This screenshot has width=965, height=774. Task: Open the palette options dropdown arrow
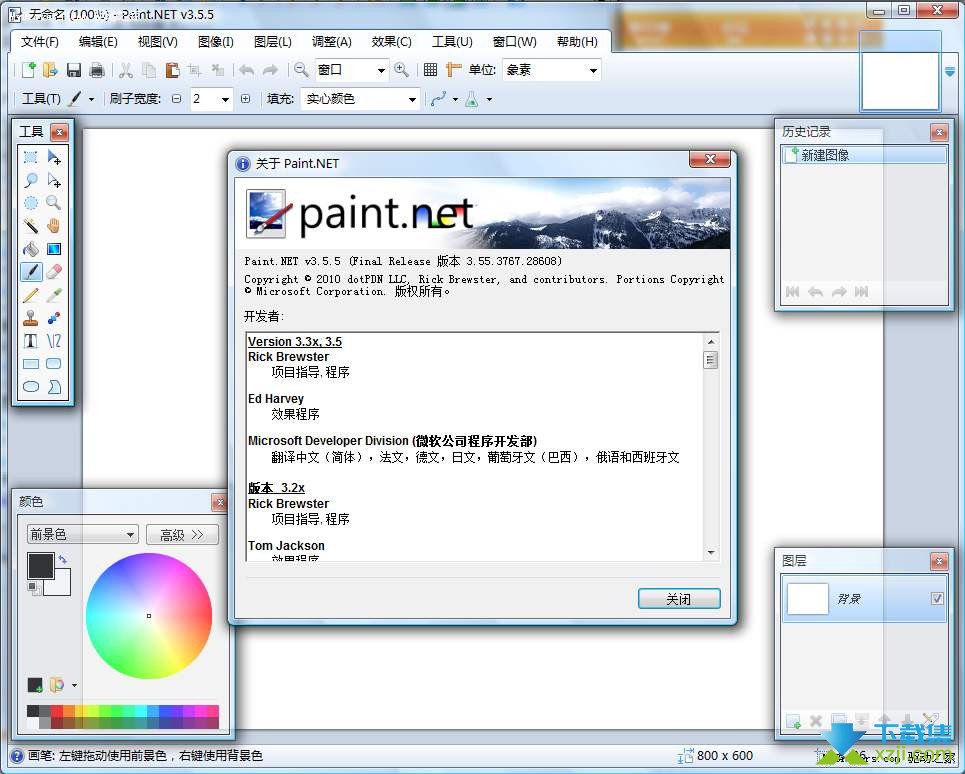point(74,685)
